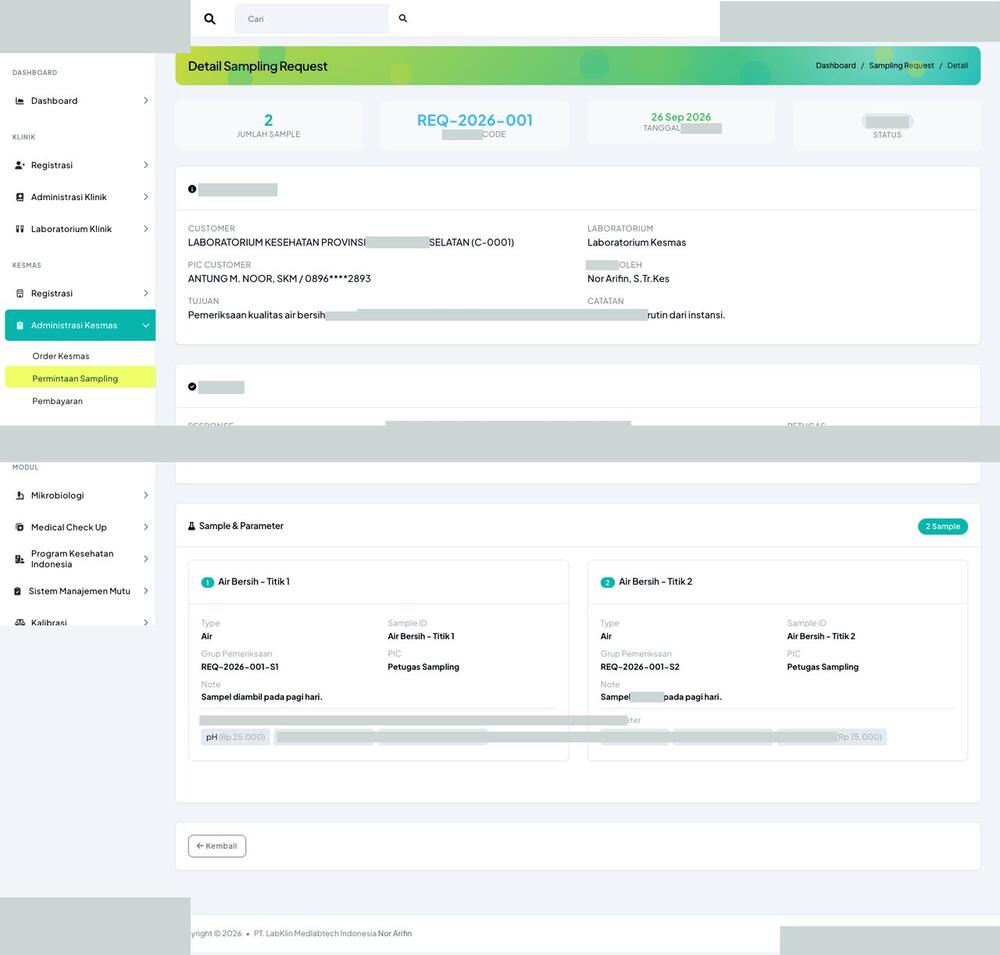This screenshot has height=955, width=1000.
Task: Click the 2 Sample badge
Action: pos(943,526)
